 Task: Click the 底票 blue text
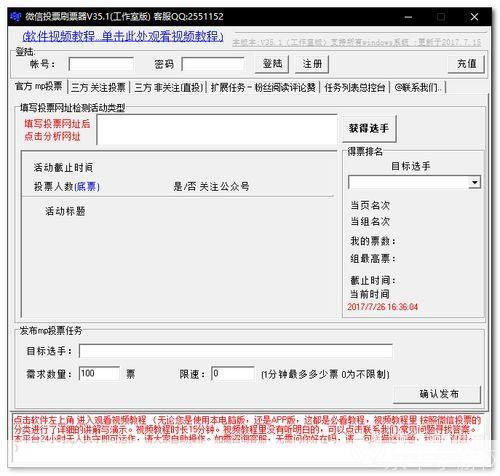[x=87, y=186]
